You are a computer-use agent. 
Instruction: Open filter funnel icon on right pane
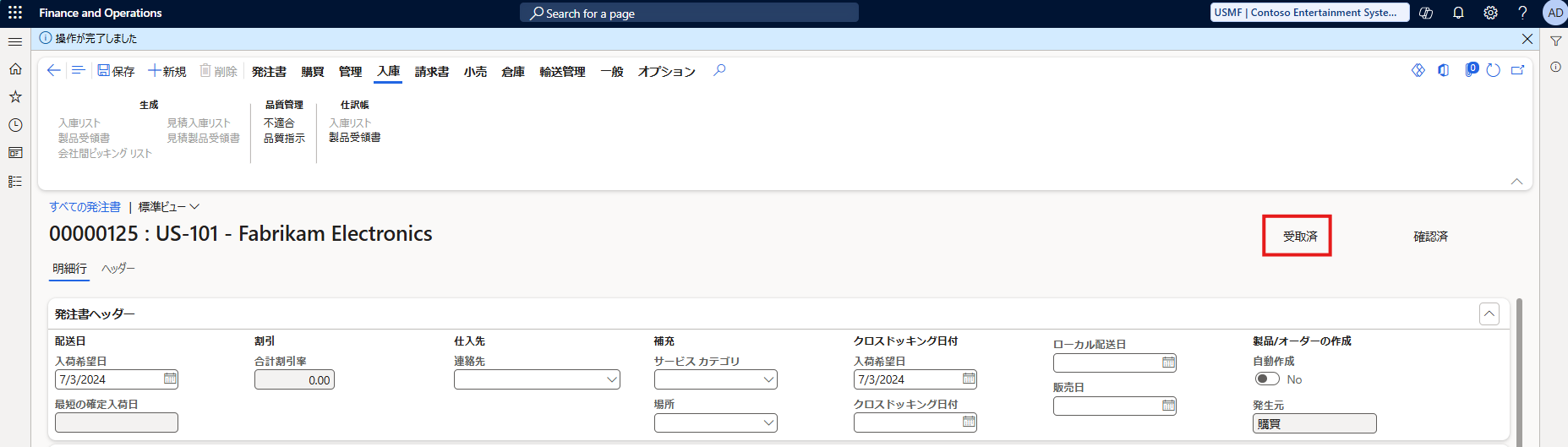pos(1555,41)
